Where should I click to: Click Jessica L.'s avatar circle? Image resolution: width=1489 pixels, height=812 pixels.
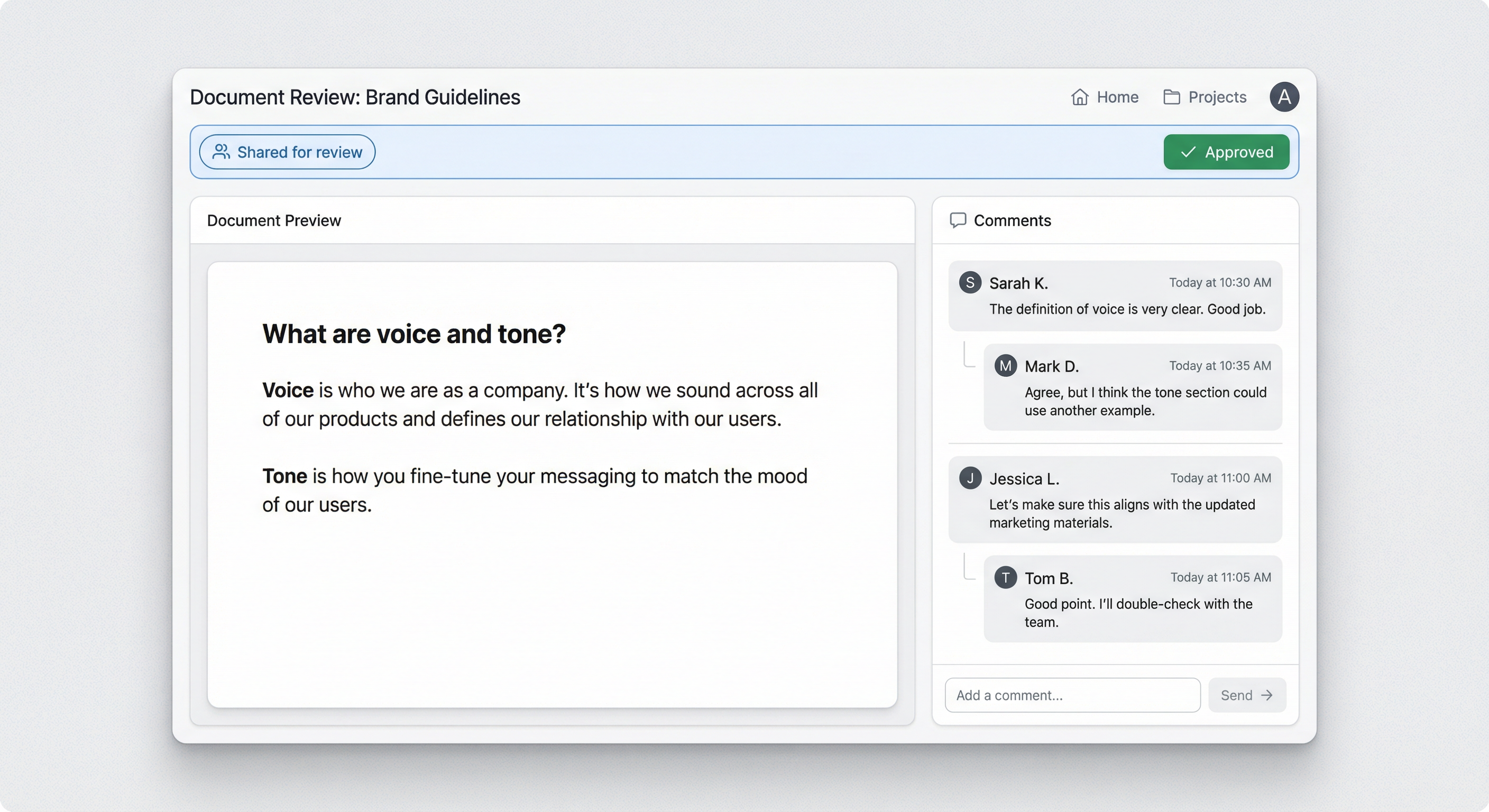pyautogui.click(x=969, y=478)
